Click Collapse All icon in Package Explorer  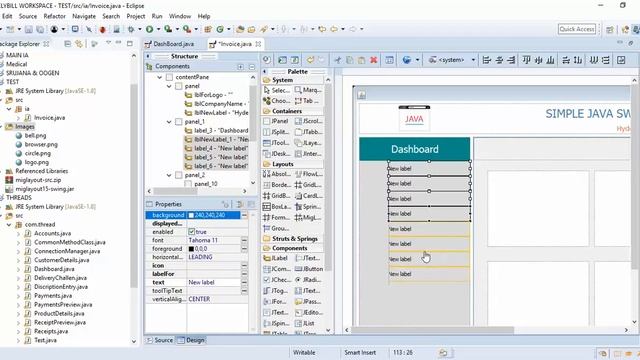click(68, 44)
